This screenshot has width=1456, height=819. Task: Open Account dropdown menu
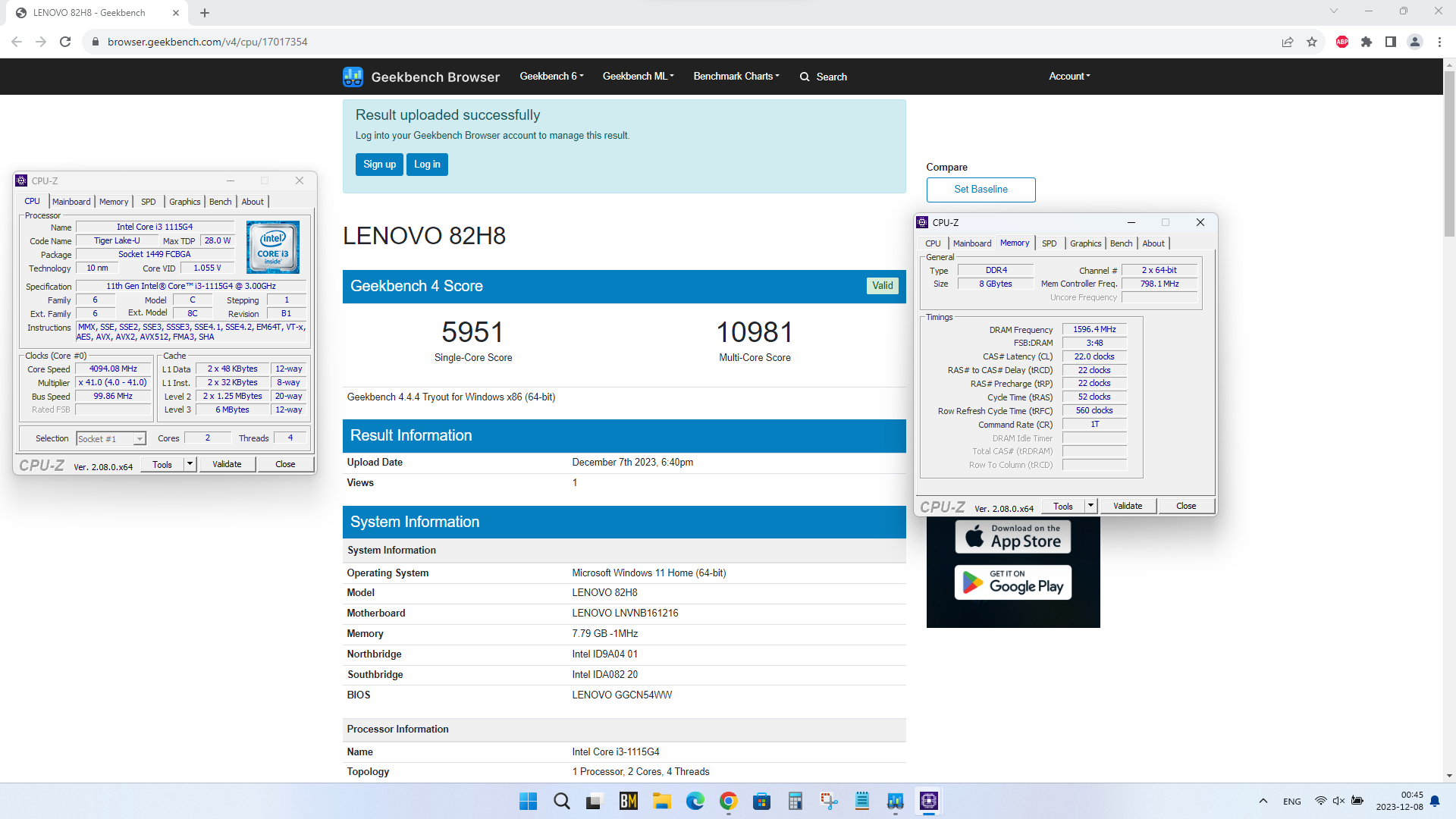[x=1069, y=77]
